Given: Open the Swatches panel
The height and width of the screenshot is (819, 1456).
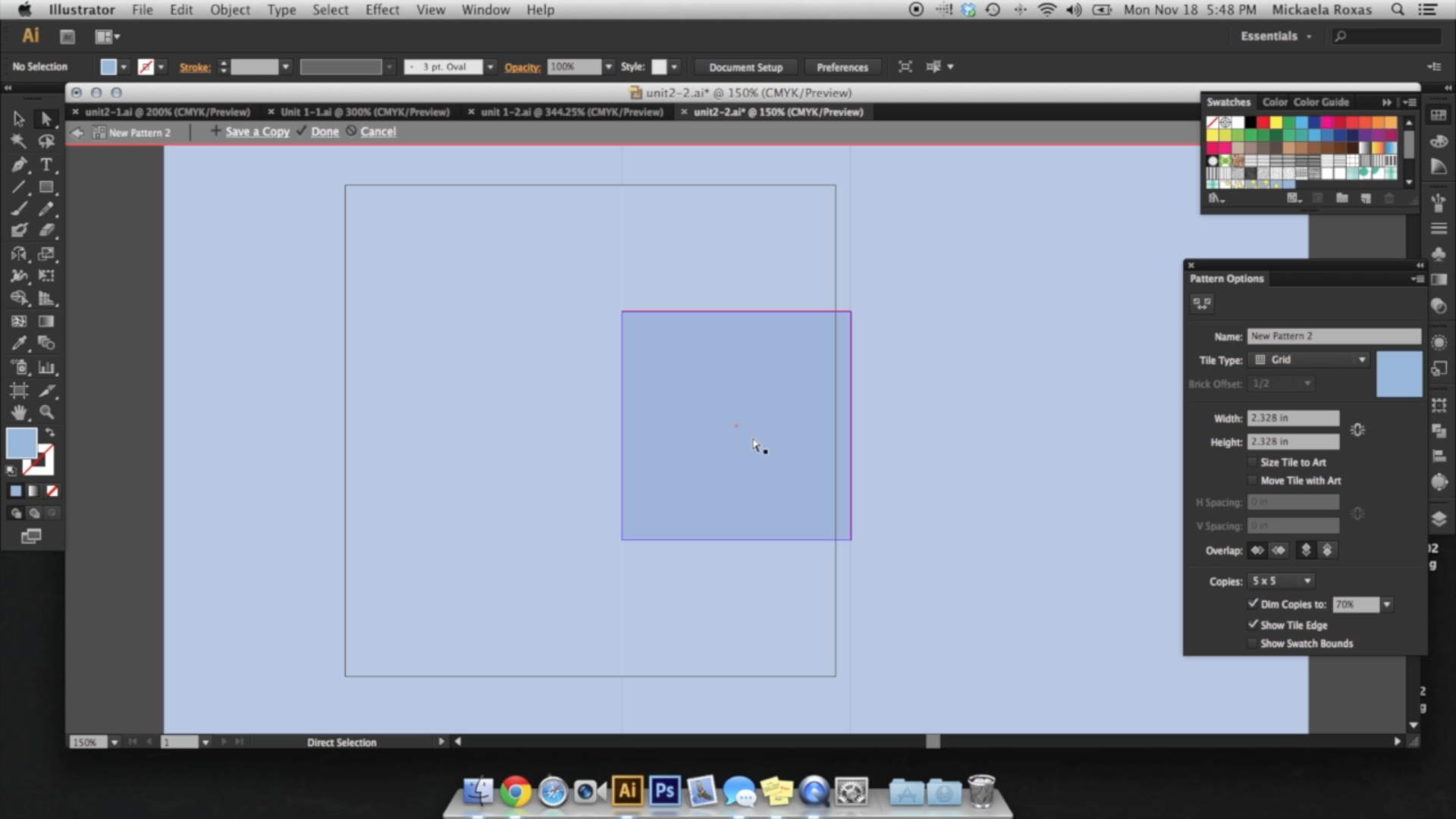Looking at the screenshot, I should tap(1228, 102).
